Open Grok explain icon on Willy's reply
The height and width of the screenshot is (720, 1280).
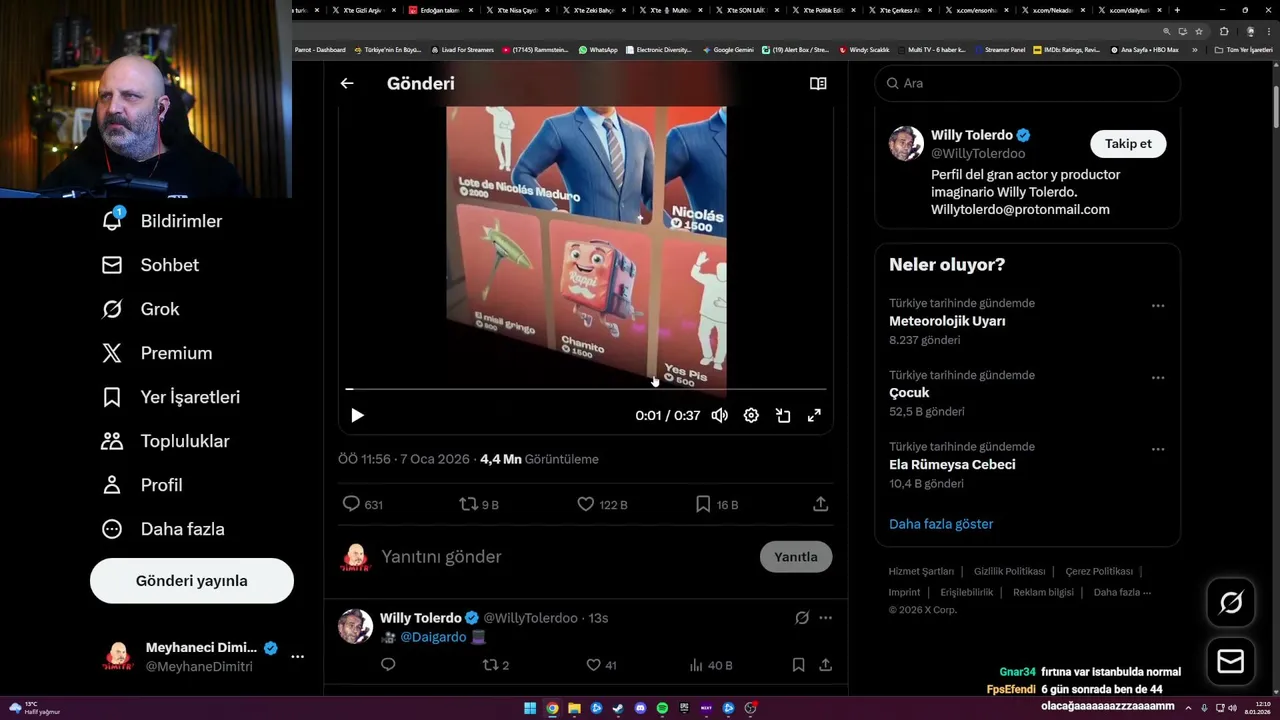(802, 618)
